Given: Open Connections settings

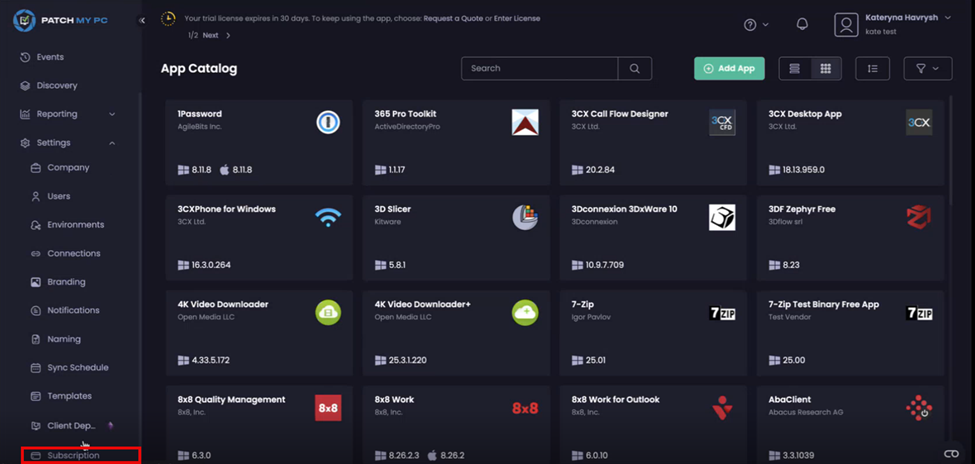Looking at the screenshot, I should 73,254.
